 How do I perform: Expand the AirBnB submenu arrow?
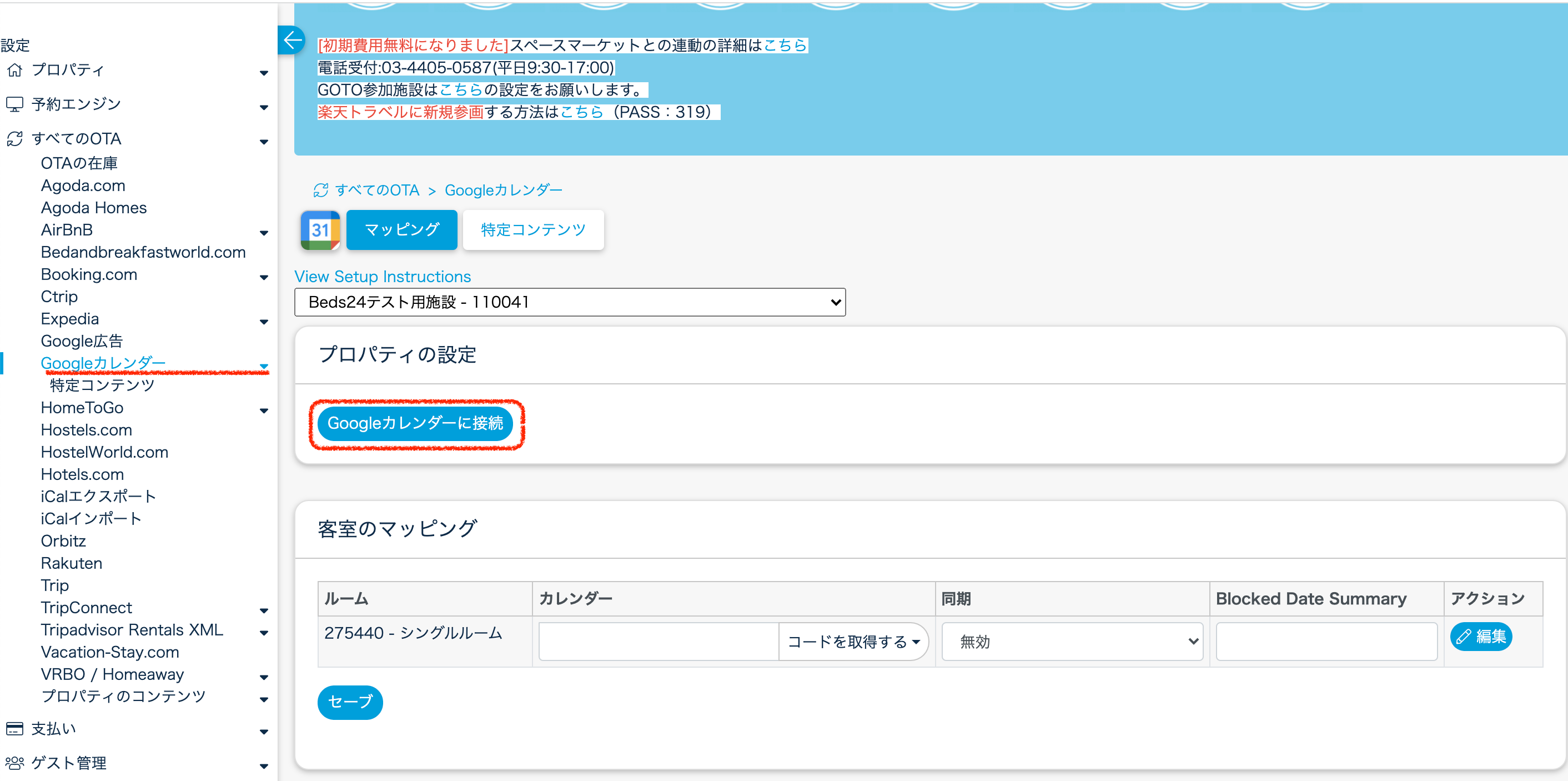coord(264,233)
